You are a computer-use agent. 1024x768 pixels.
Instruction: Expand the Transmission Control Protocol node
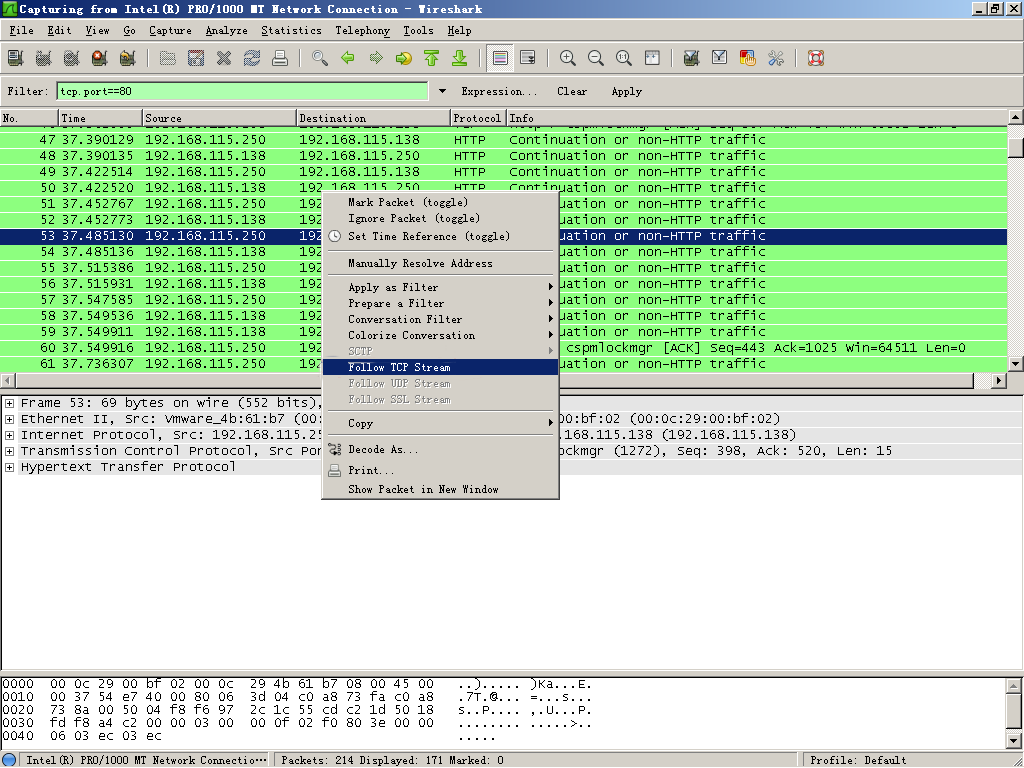[9, 451]
